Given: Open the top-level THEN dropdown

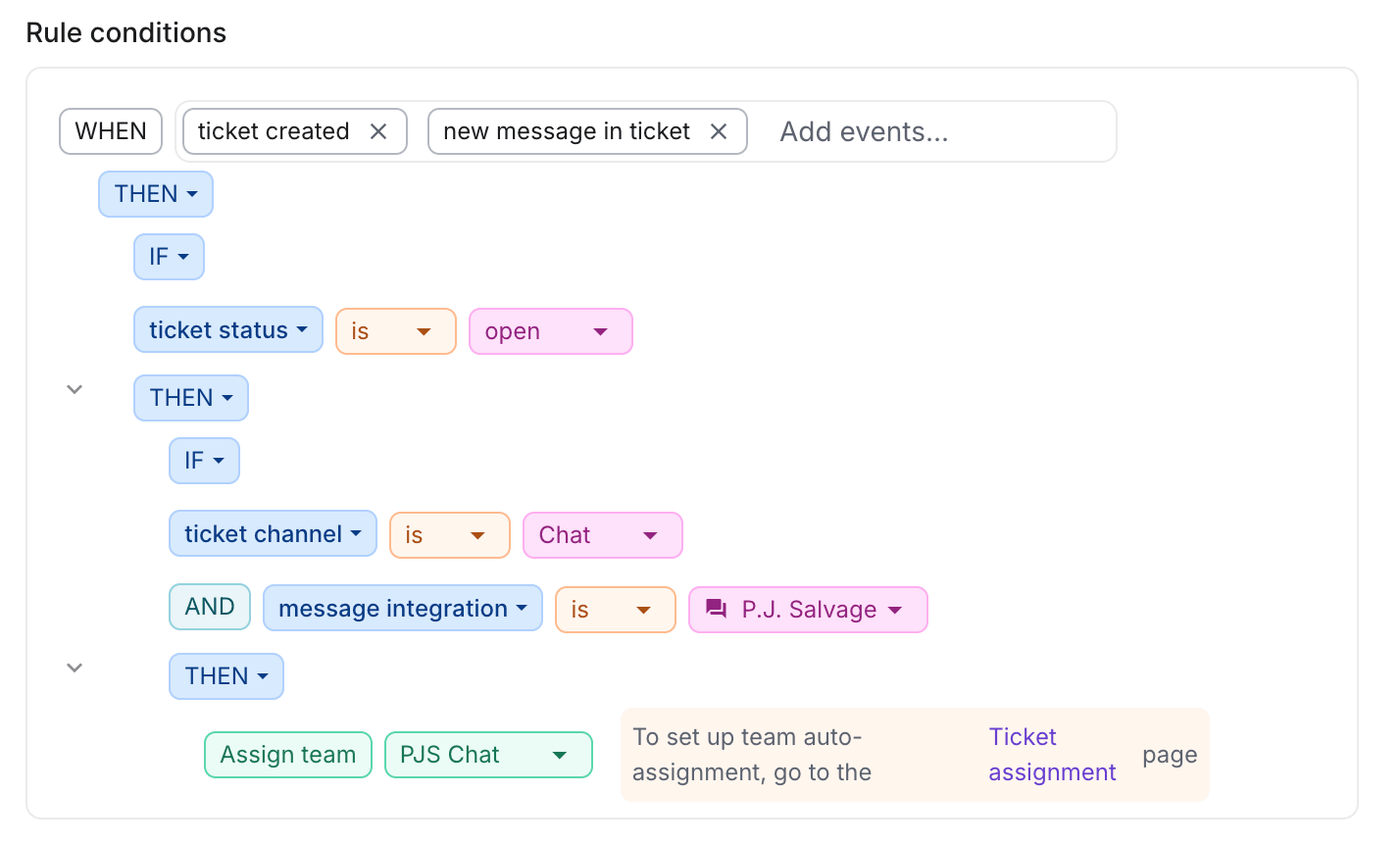Looking at the screenshot, I should click(x=156, y=194).
